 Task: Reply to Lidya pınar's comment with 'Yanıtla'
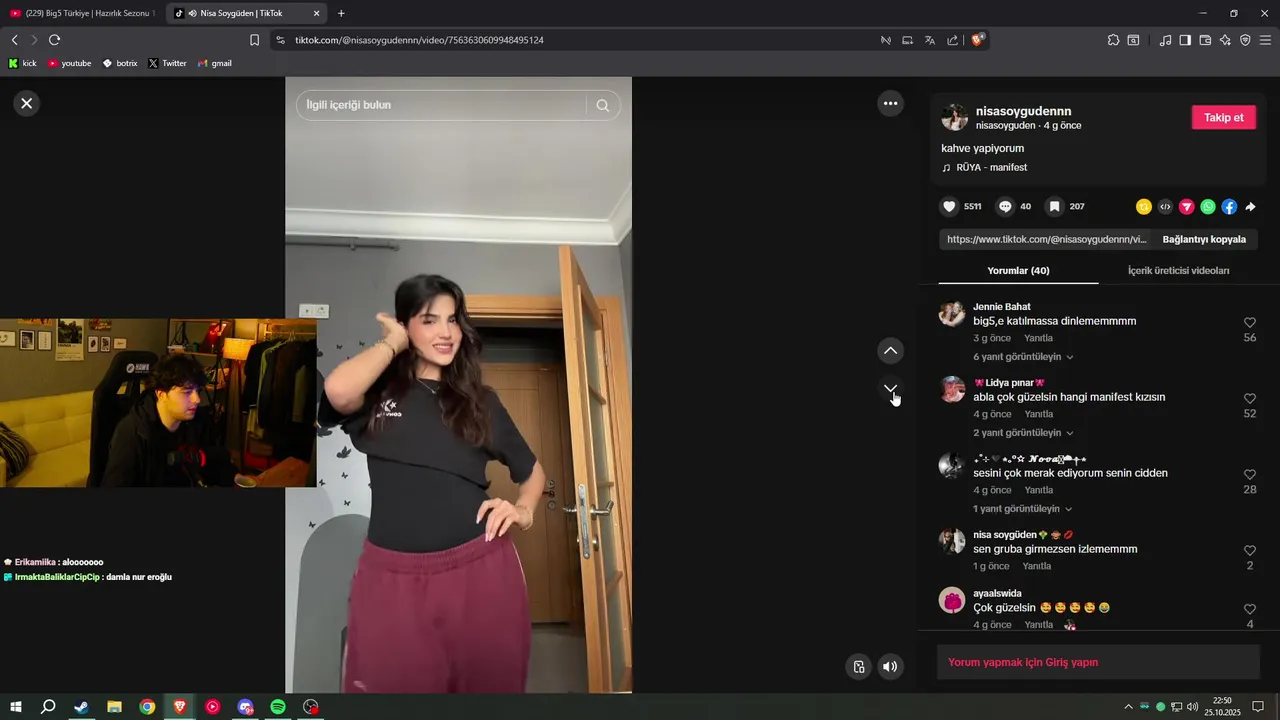click(1038, 414)
